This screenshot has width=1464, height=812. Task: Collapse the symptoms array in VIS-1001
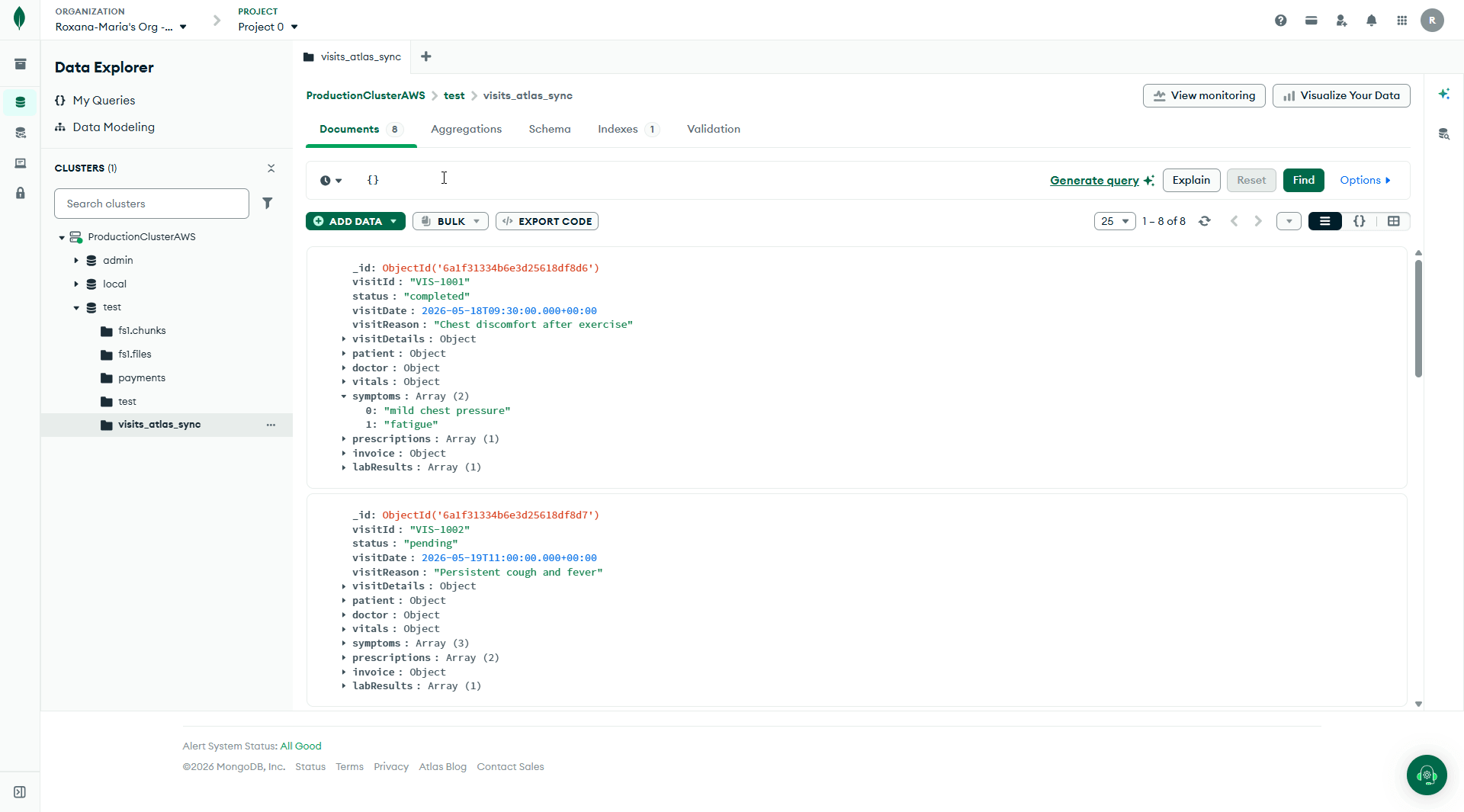pos(344,396)
